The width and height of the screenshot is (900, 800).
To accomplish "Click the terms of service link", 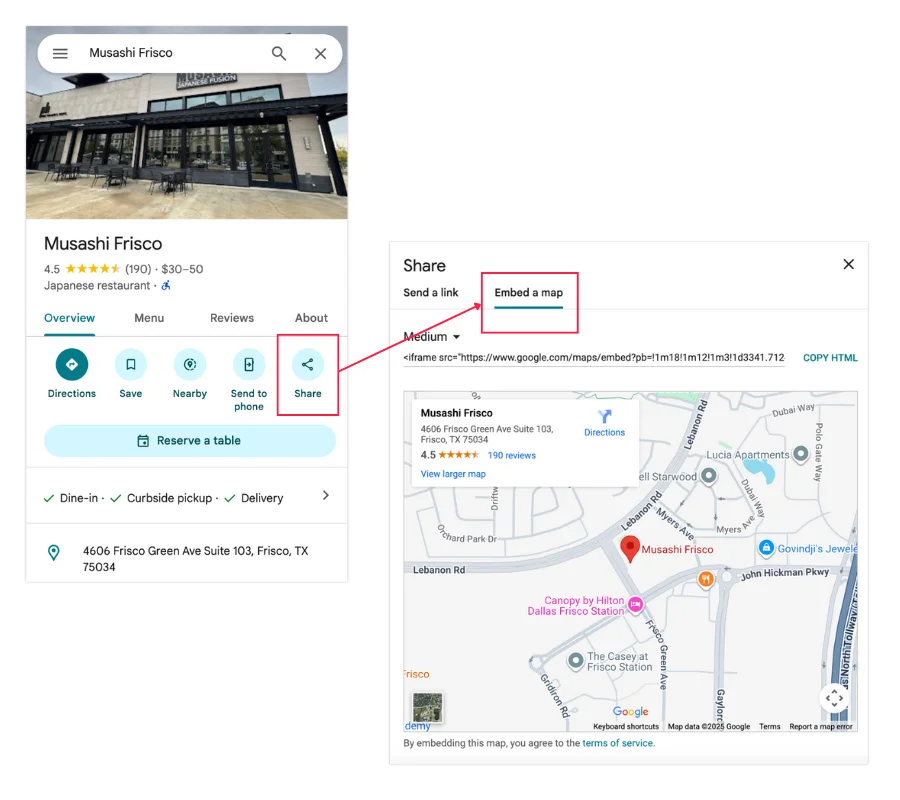I will 617,742.
